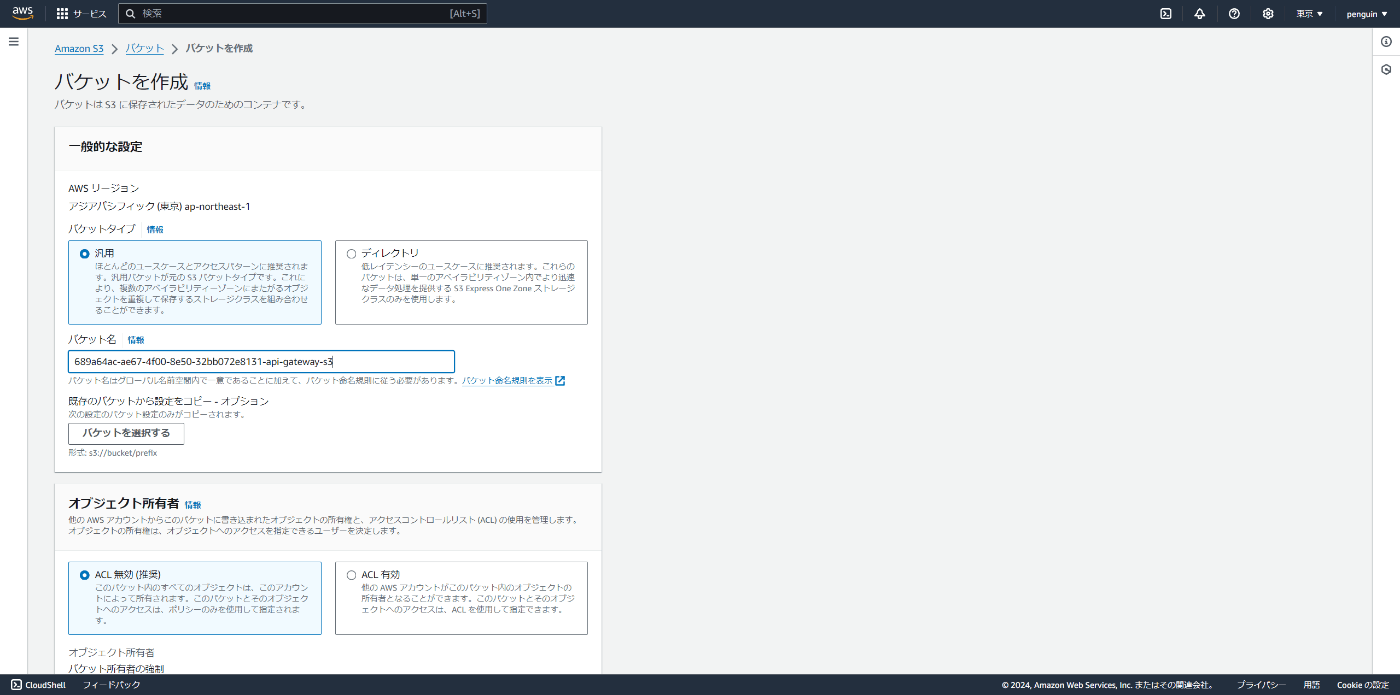Click フィードバック in footer
Viewport: 1400px width, 695px height.
click(x=111, y=685)
